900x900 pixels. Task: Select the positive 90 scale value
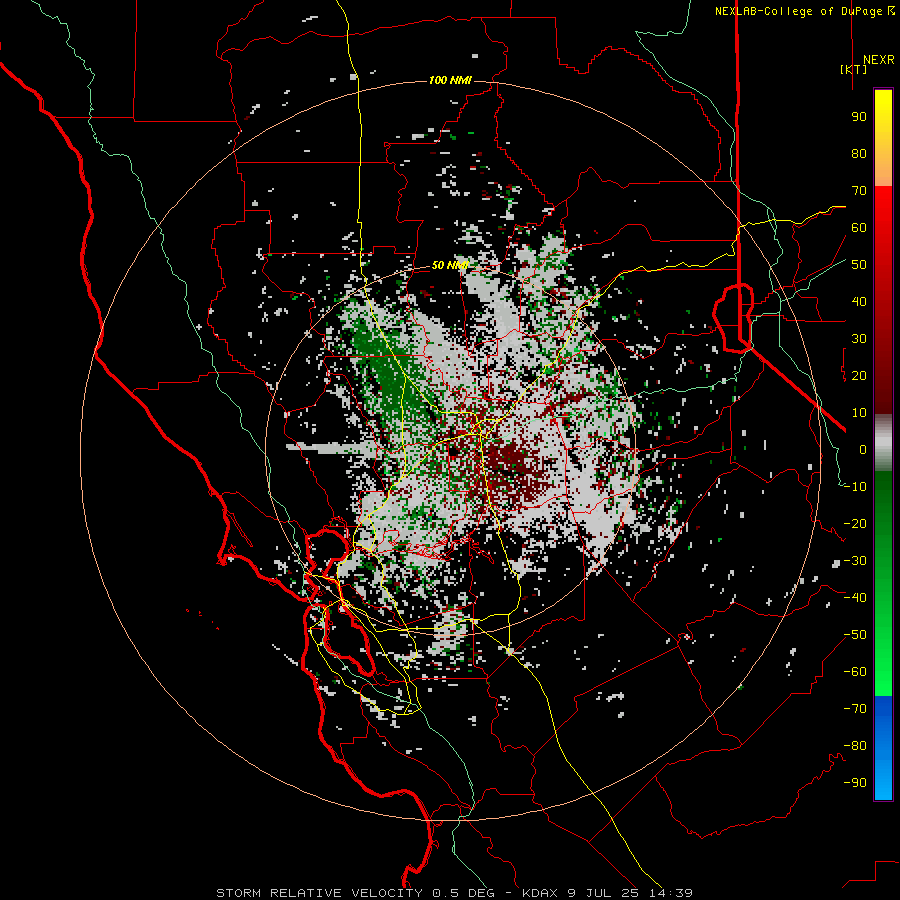[859, 117]
